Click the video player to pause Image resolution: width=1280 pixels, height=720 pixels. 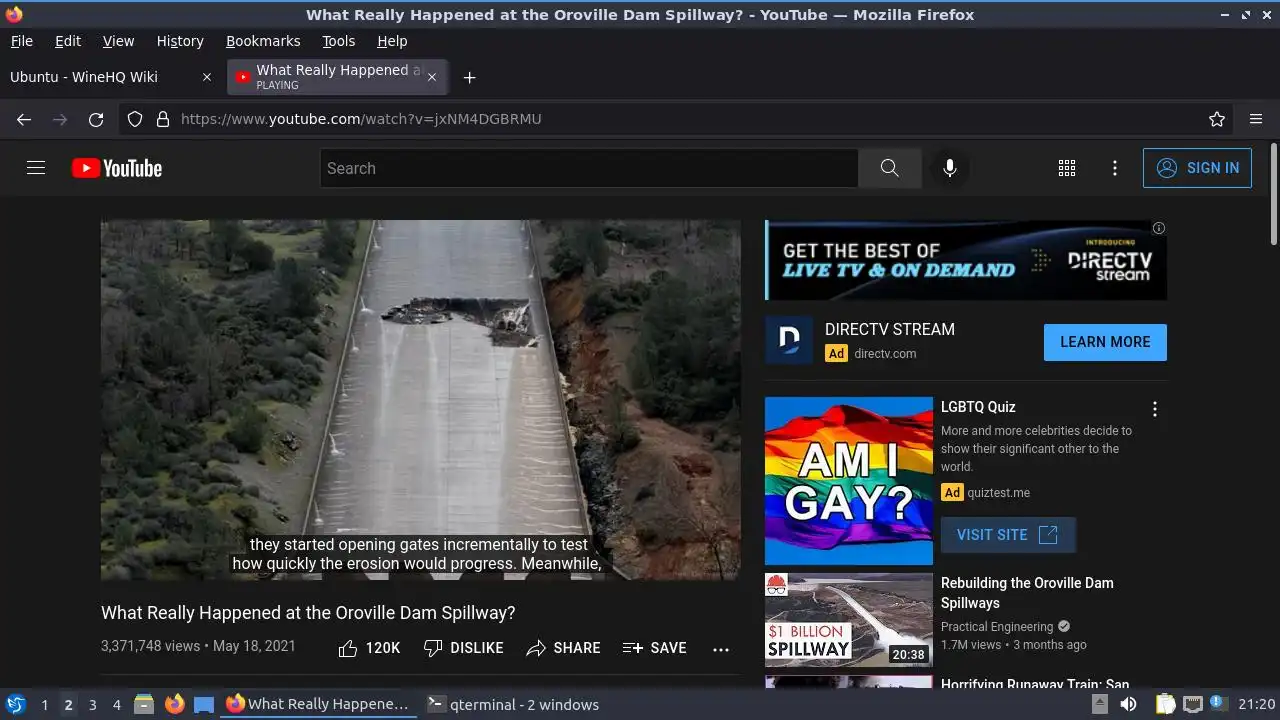click(421, 399)
